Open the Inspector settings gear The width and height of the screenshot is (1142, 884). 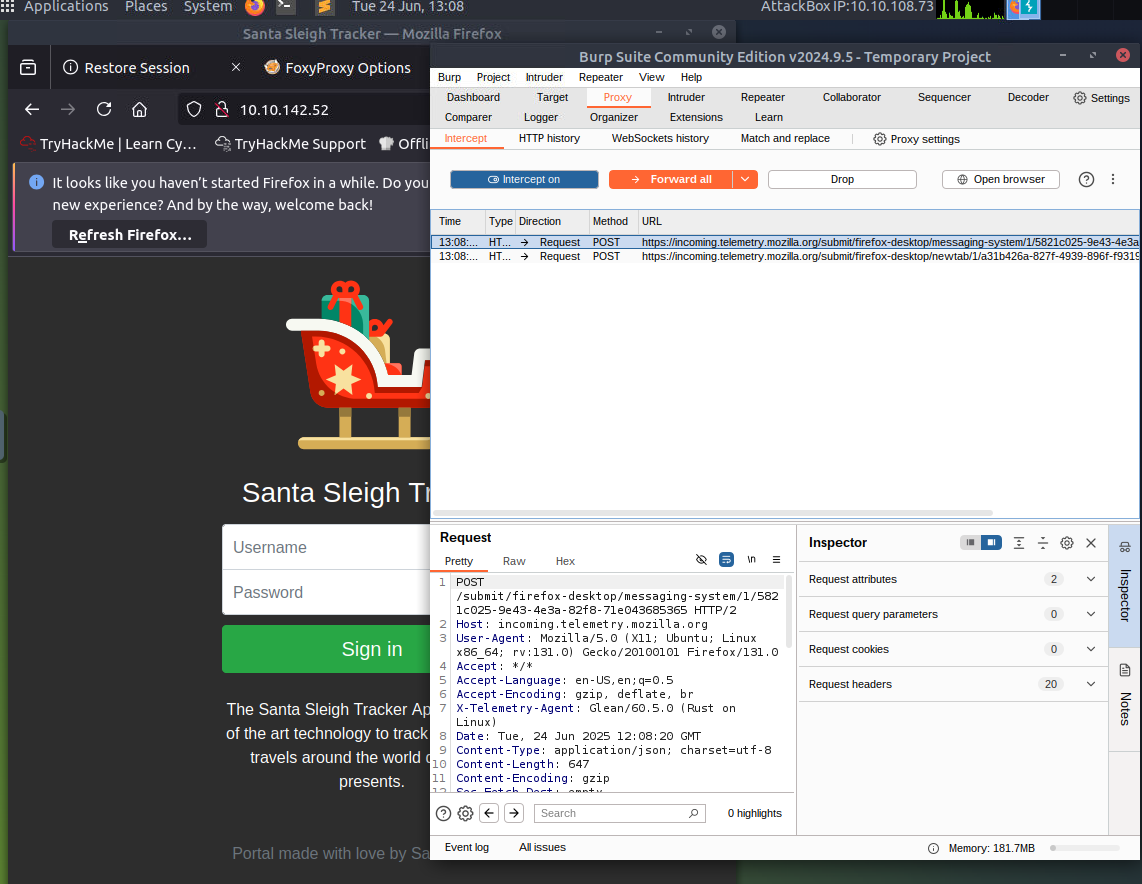pos(1066,542)
